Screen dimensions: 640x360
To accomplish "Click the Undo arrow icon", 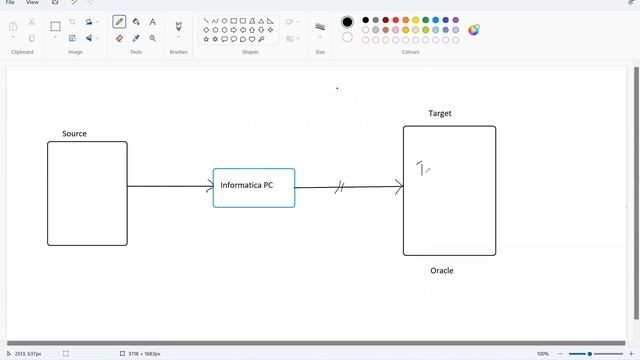I will coord(74,2).
